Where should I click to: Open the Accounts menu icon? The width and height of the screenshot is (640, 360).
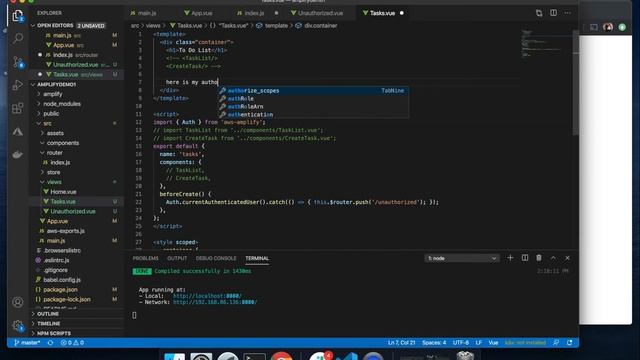18,302
